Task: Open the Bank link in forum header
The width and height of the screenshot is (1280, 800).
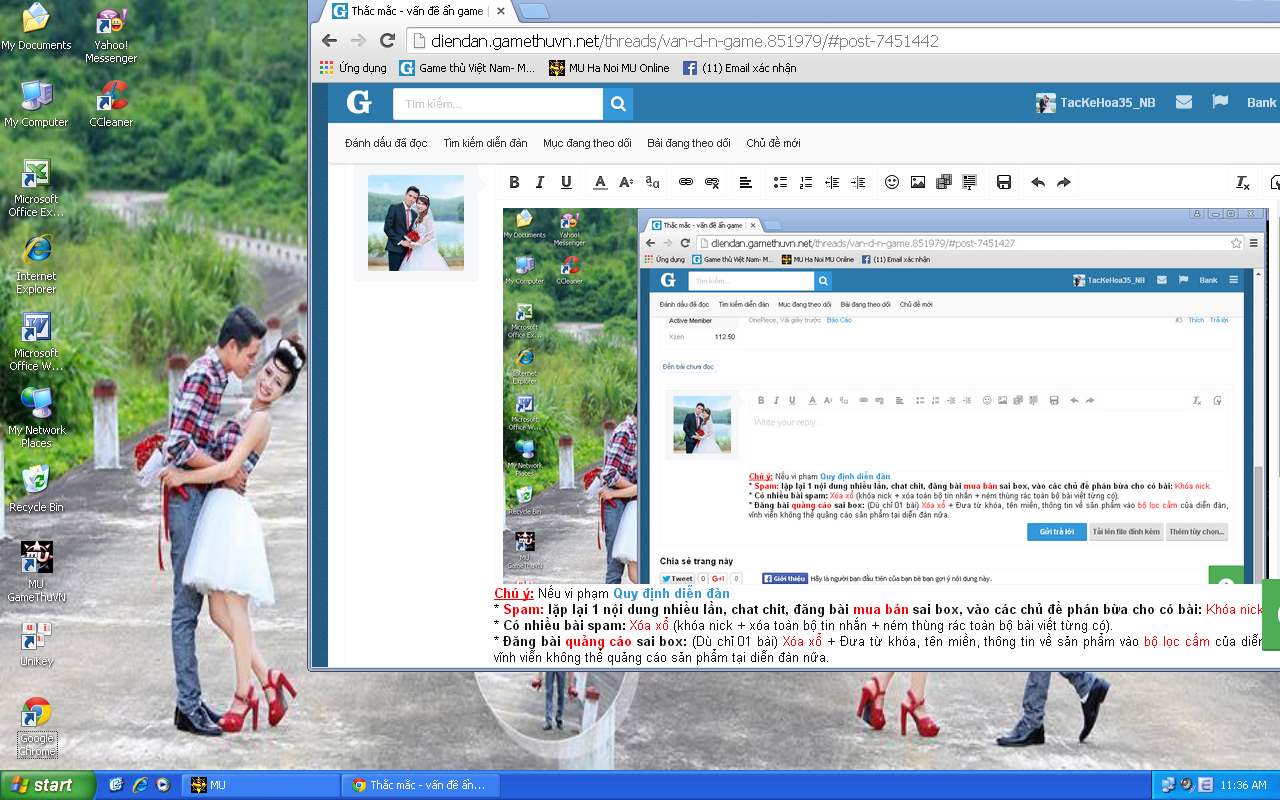Action: point(1261,103)
